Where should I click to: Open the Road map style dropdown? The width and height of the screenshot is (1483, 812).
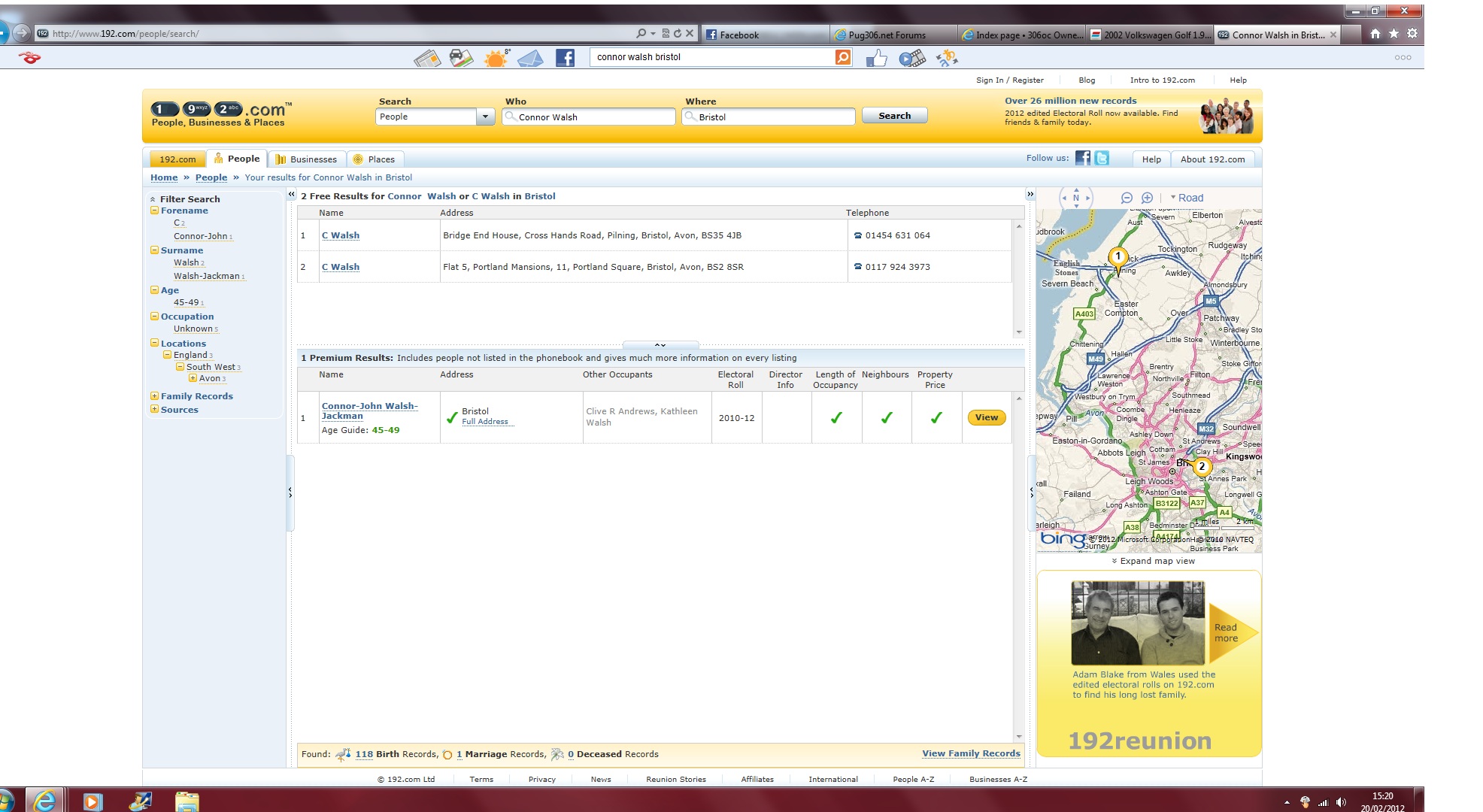[1187, 198]
